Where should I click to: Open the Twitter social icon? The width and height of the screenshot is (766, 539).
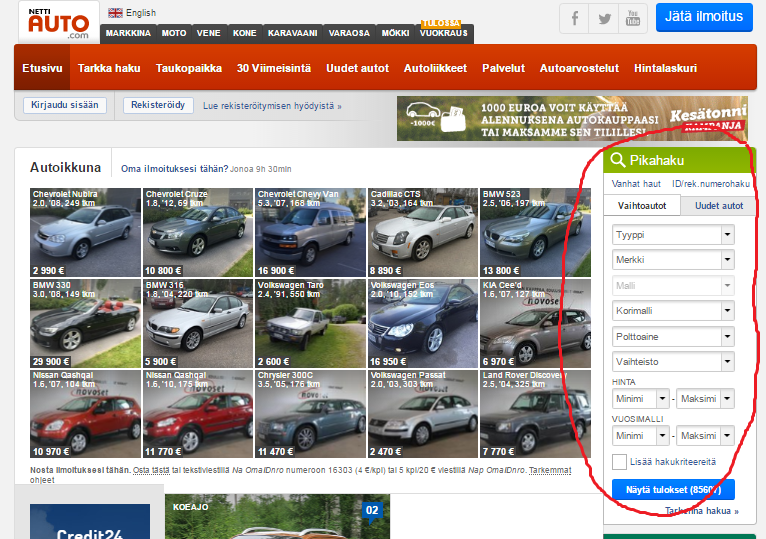point(604,19)
